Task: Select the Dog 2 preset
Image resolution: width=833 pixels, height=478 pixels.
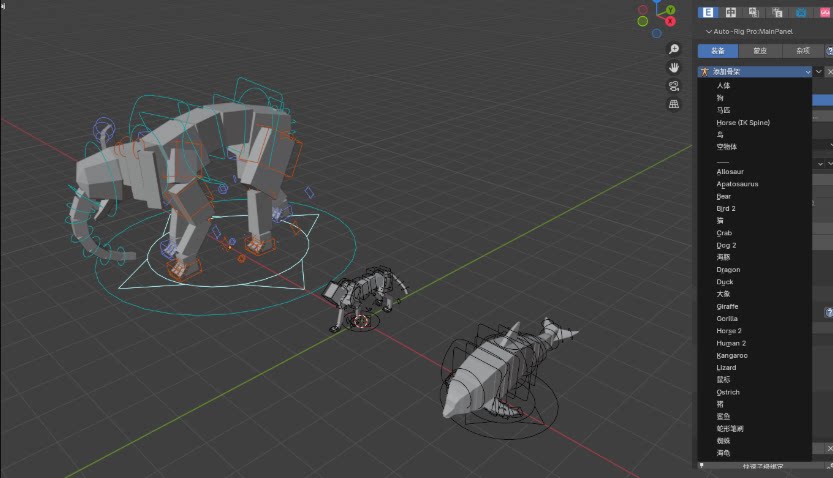Action: coord(726,245)
